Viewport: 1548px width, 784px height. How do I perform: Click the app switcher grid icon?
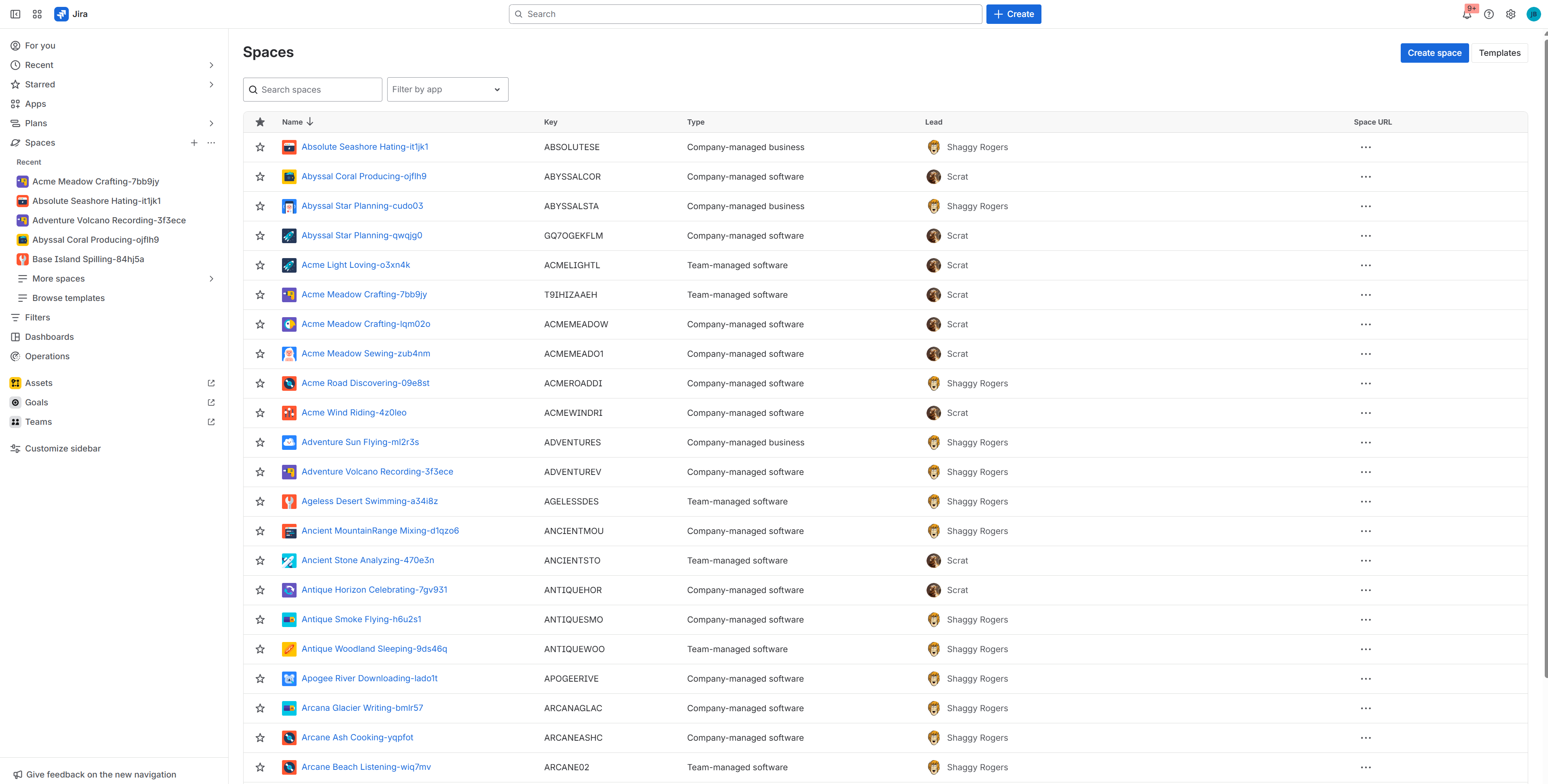(37, 15)
